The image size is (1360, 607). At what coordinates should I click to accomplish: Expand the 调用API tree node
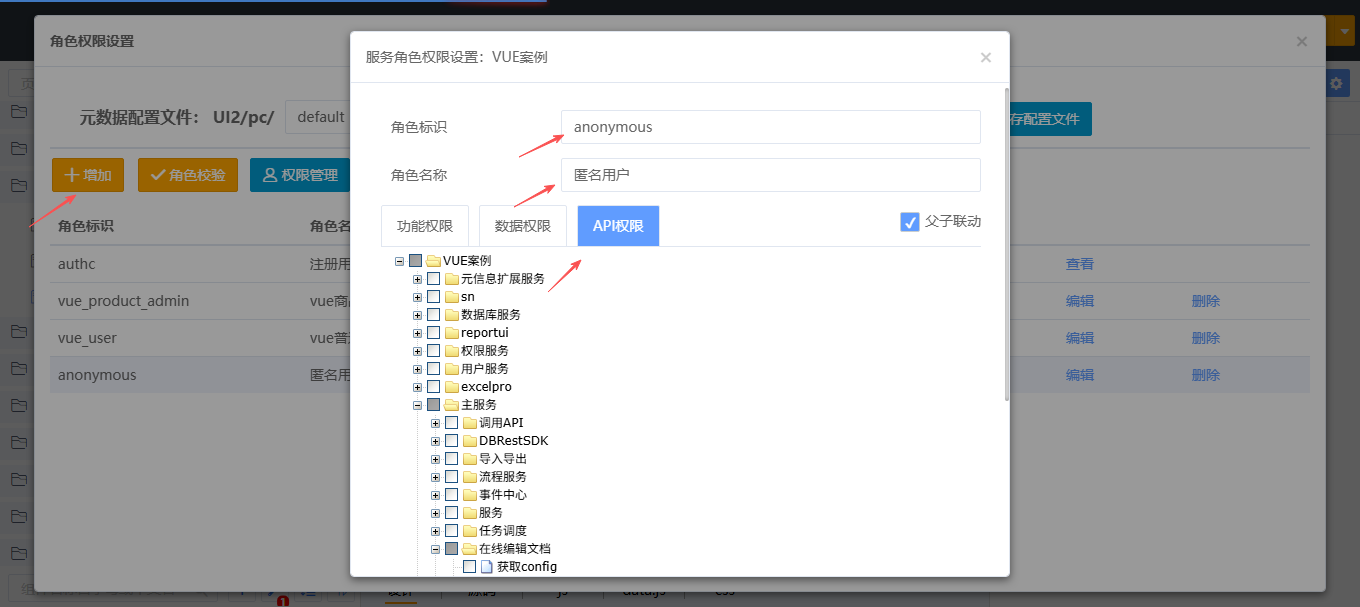click(x=435, y=423)
